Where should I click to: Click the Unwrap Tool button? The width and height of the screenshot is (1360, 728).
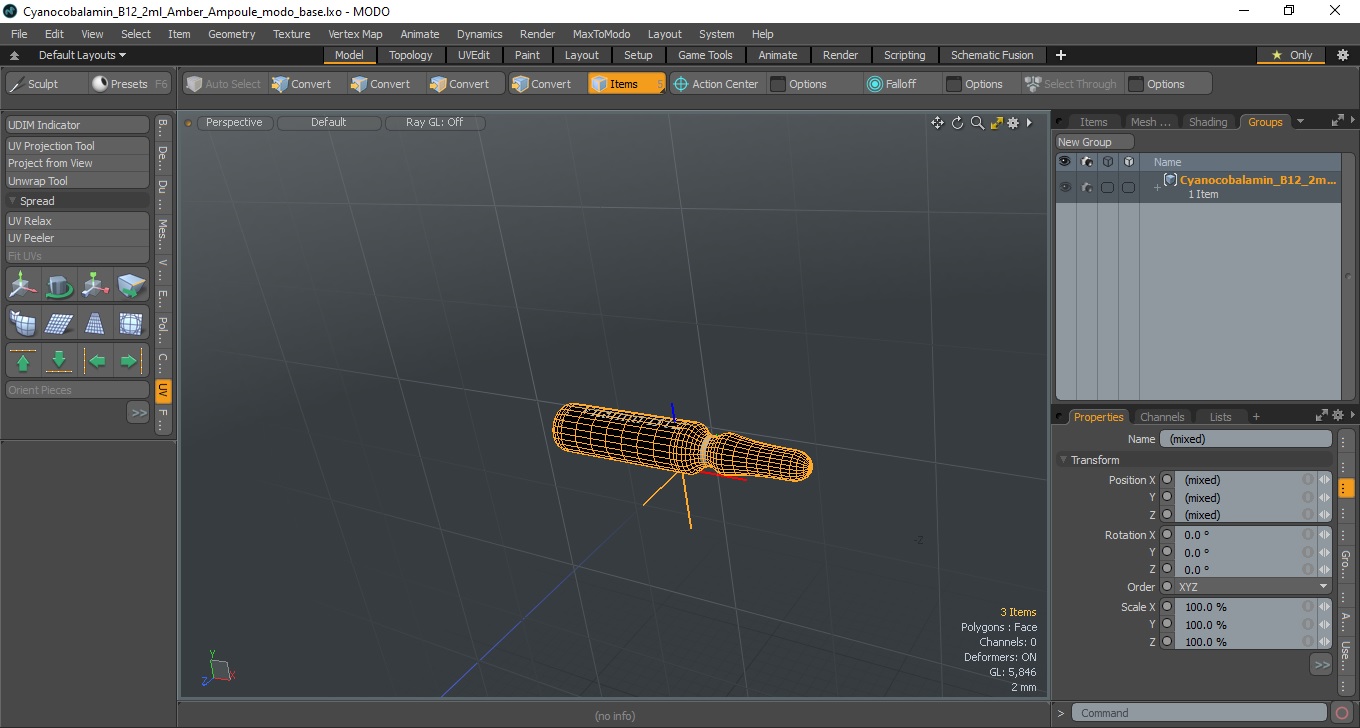click(77, 181)
